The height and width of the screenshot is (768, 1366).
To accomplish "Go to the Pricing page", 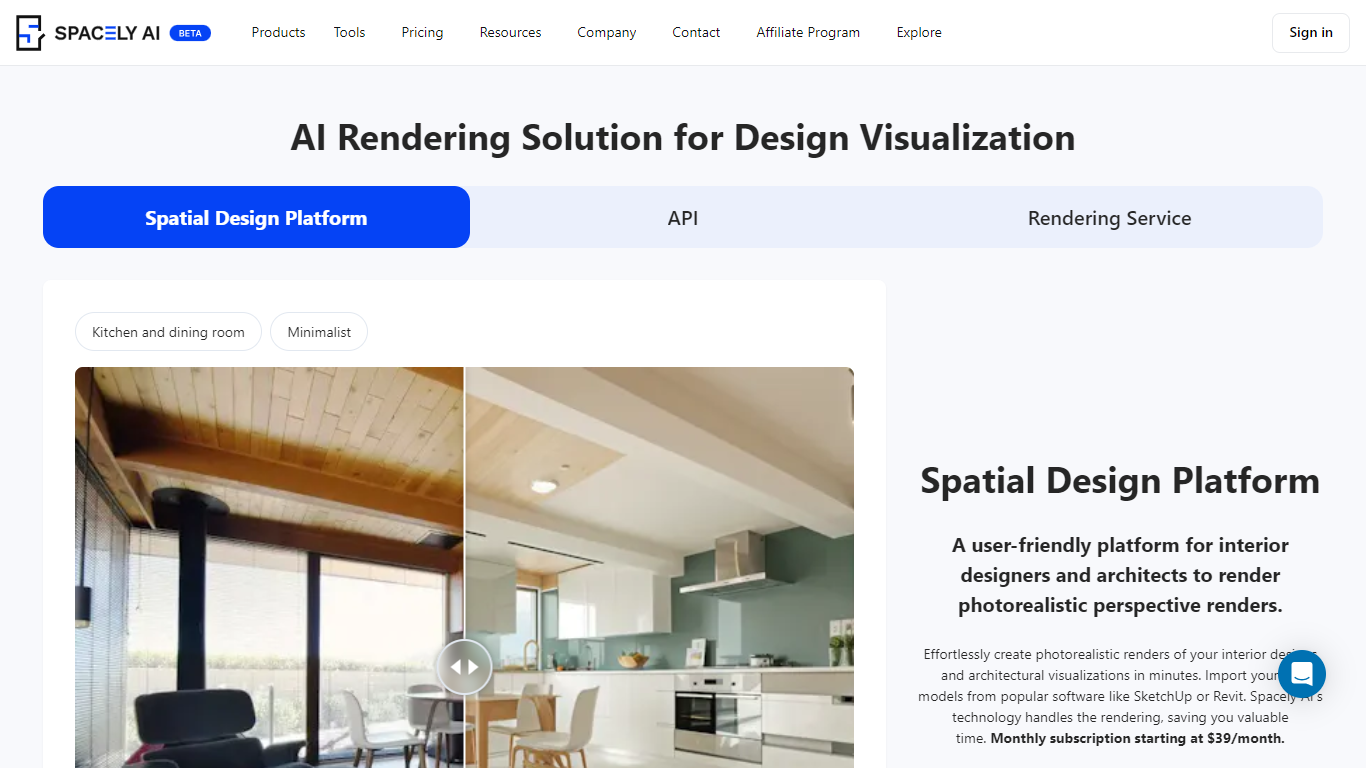I will (x=422, y=33).
